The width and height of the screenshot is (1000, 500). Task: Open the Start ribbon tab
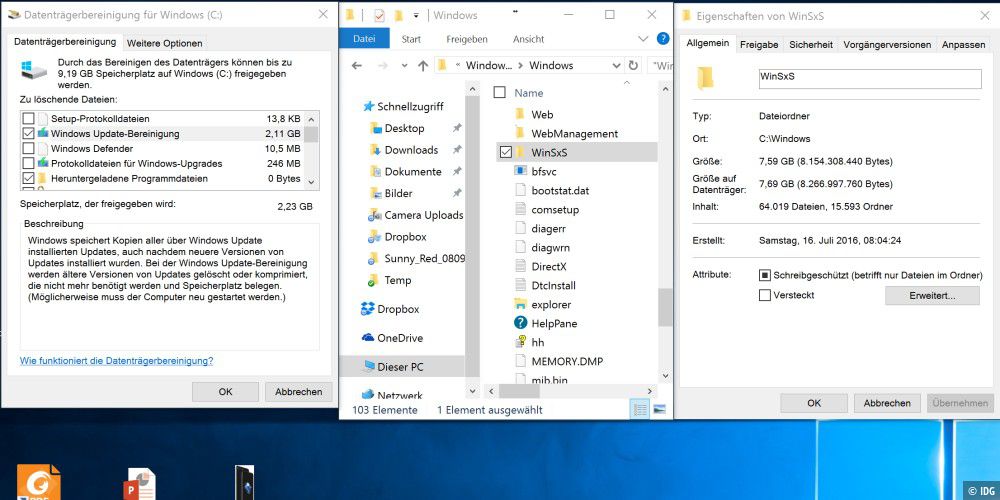(x=411, y=39)
